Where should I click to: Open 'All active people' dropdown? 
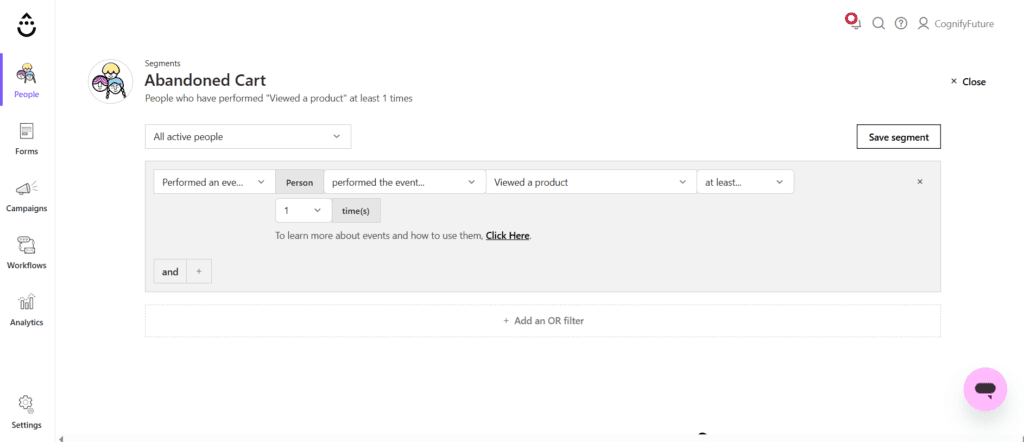click(x=248, y=136)
